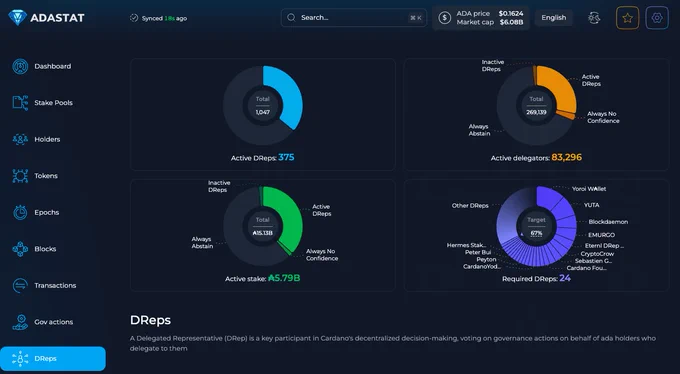The height and width of the screenshot is (374, 680).
Task: Click the Peter Bui chart label
Action: [478, 252]
